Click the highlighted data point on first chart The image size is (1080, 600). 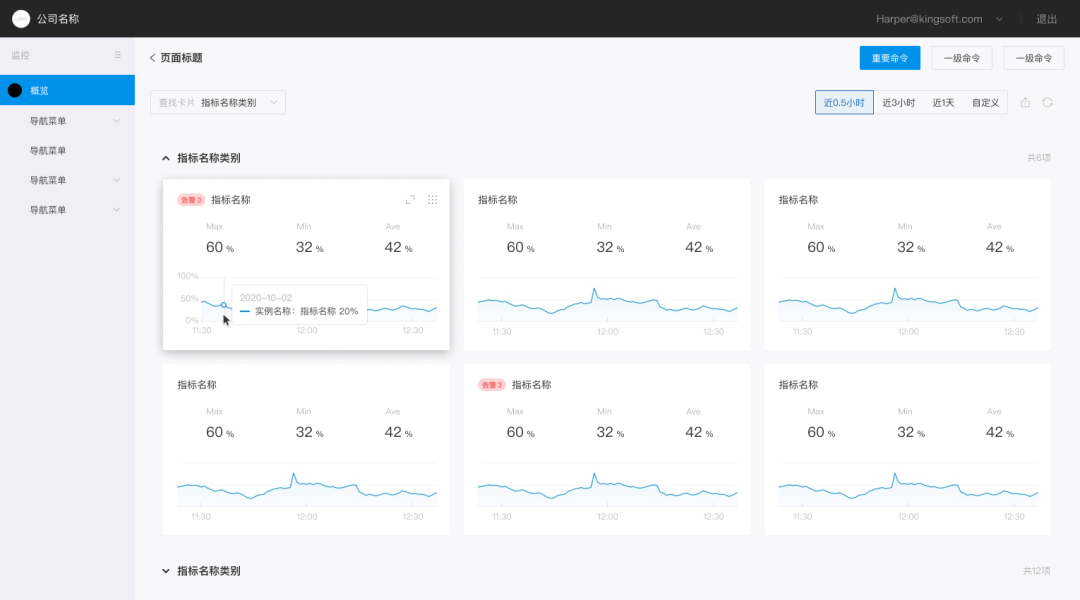pyautogui.click(x=224, y=305)
